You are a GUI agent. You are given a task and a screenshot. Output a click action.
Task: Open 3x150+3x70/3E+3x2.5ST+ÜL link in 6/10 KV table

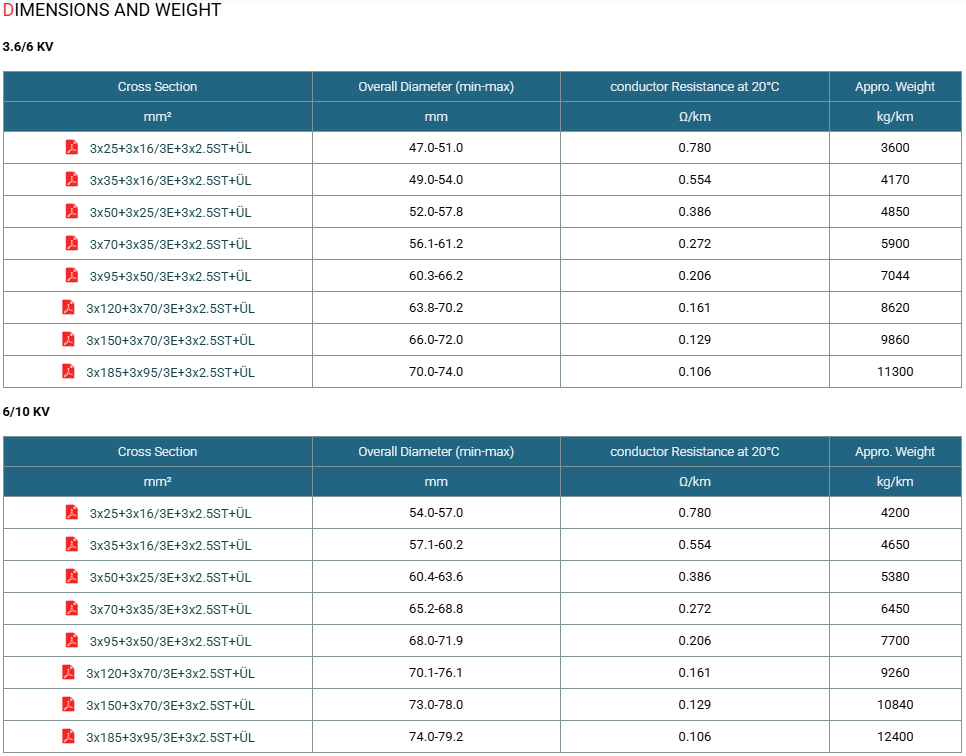[170, 705]
